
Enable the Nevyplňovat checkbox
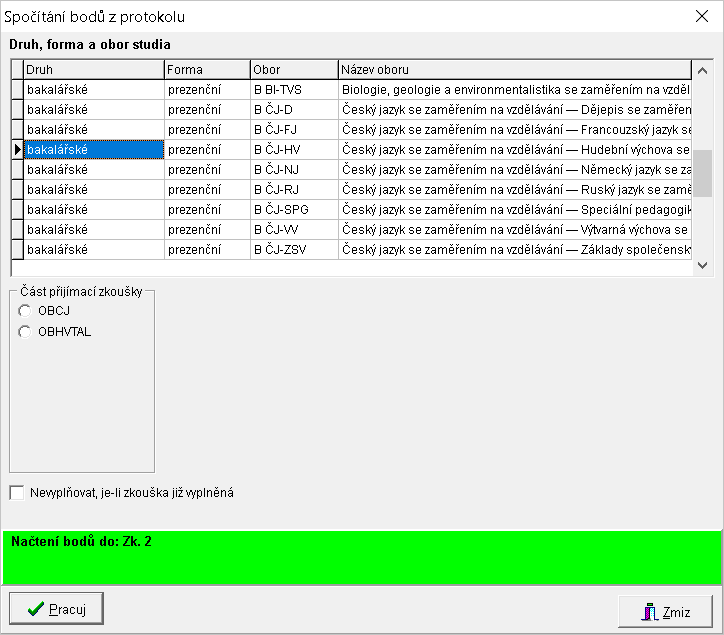pos(16,492)
